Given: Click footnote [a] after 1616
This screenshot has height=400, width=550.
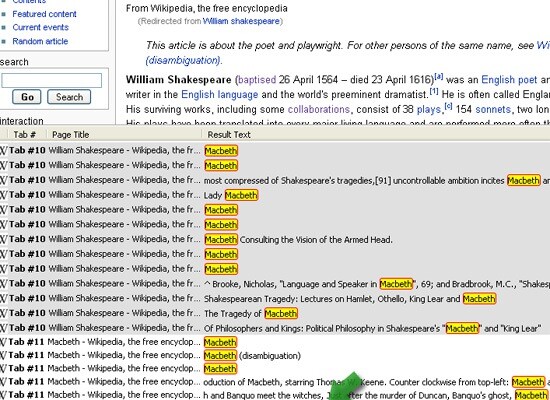Looking at the screenshot, I should 439,76.
